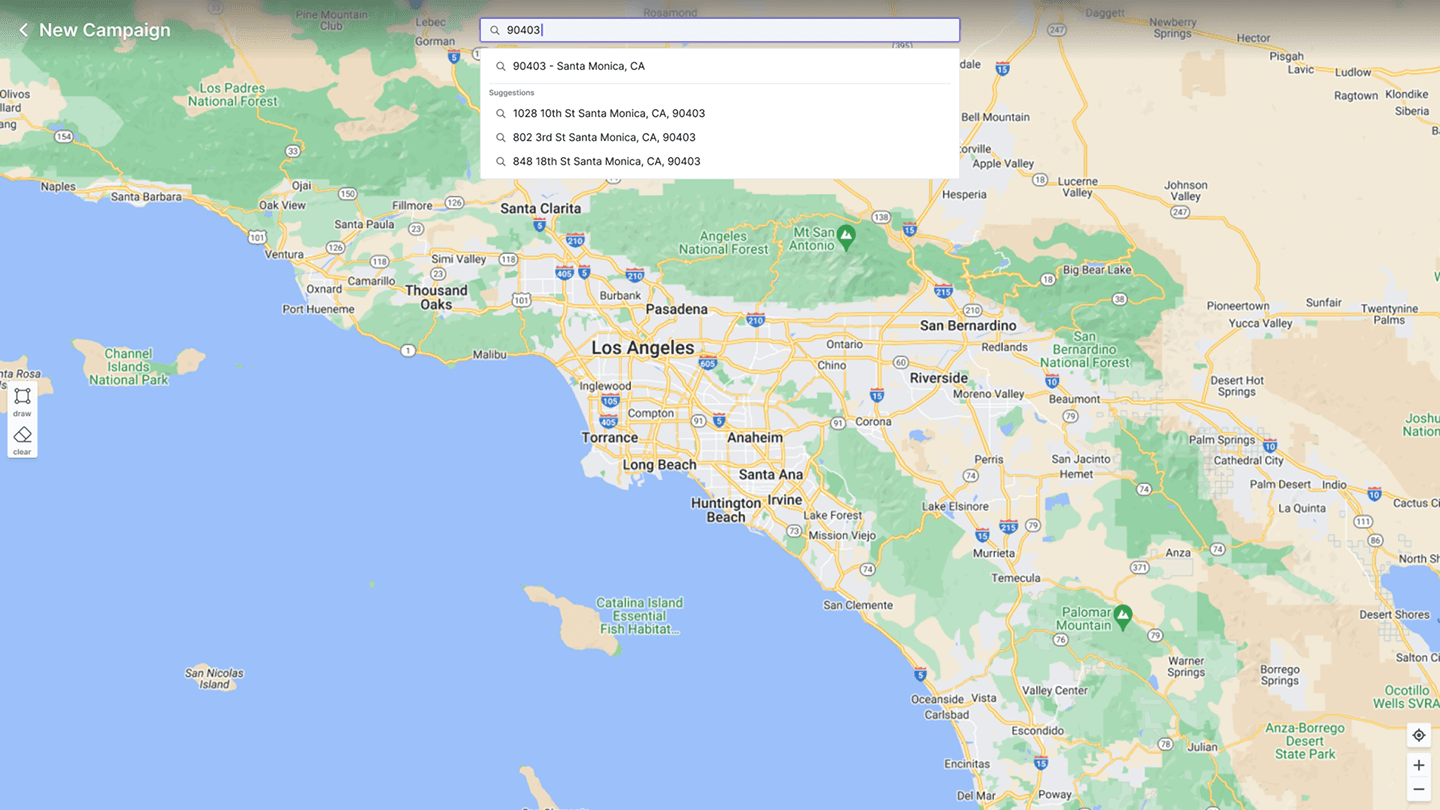Select 848 18th St Santa Monica suggestion

coord(720,161)
